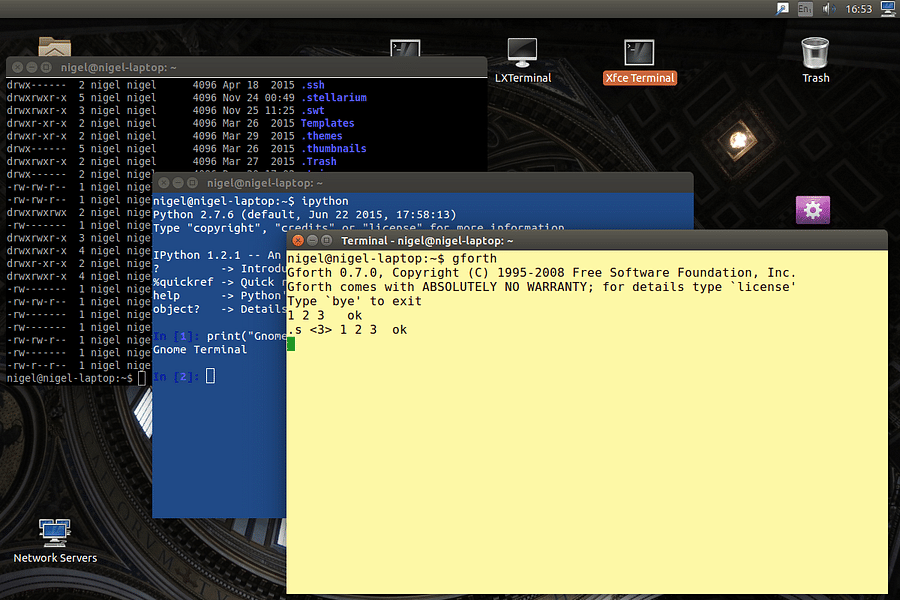Image resolution: width=900 pixels, height=600 pixels.
Task: Click the monitor icon at panel's right edge
Action: (x=886, y=9)
